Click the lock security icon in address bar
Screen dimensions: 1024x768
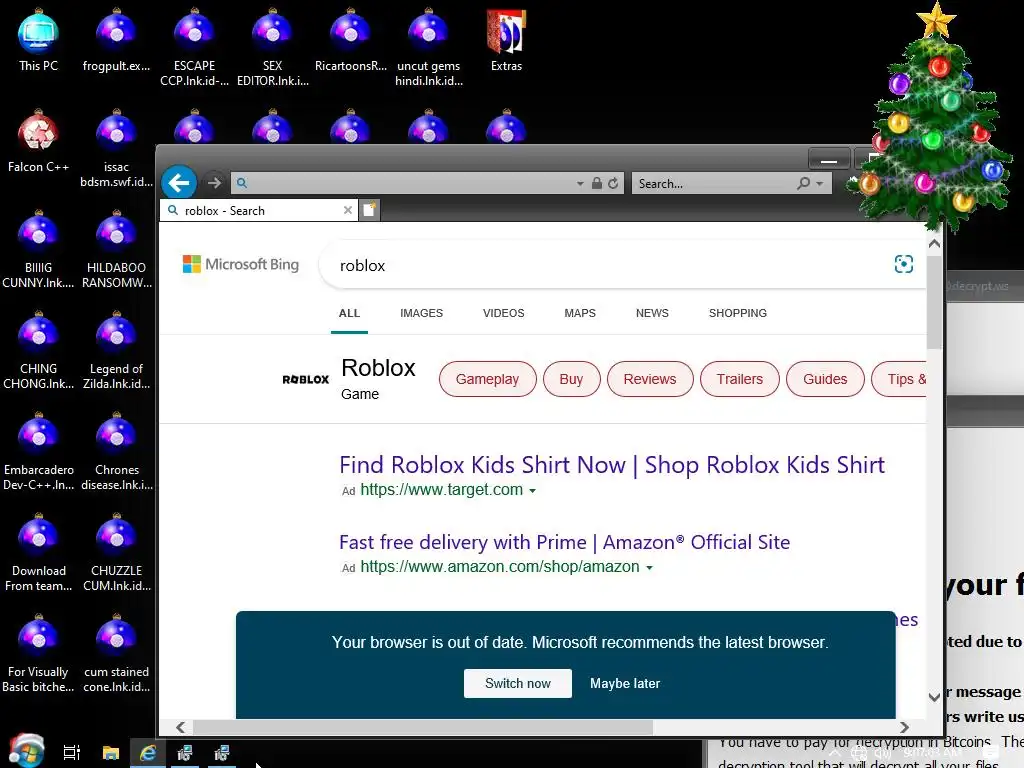pyautogui.click(x=596, y=184)
